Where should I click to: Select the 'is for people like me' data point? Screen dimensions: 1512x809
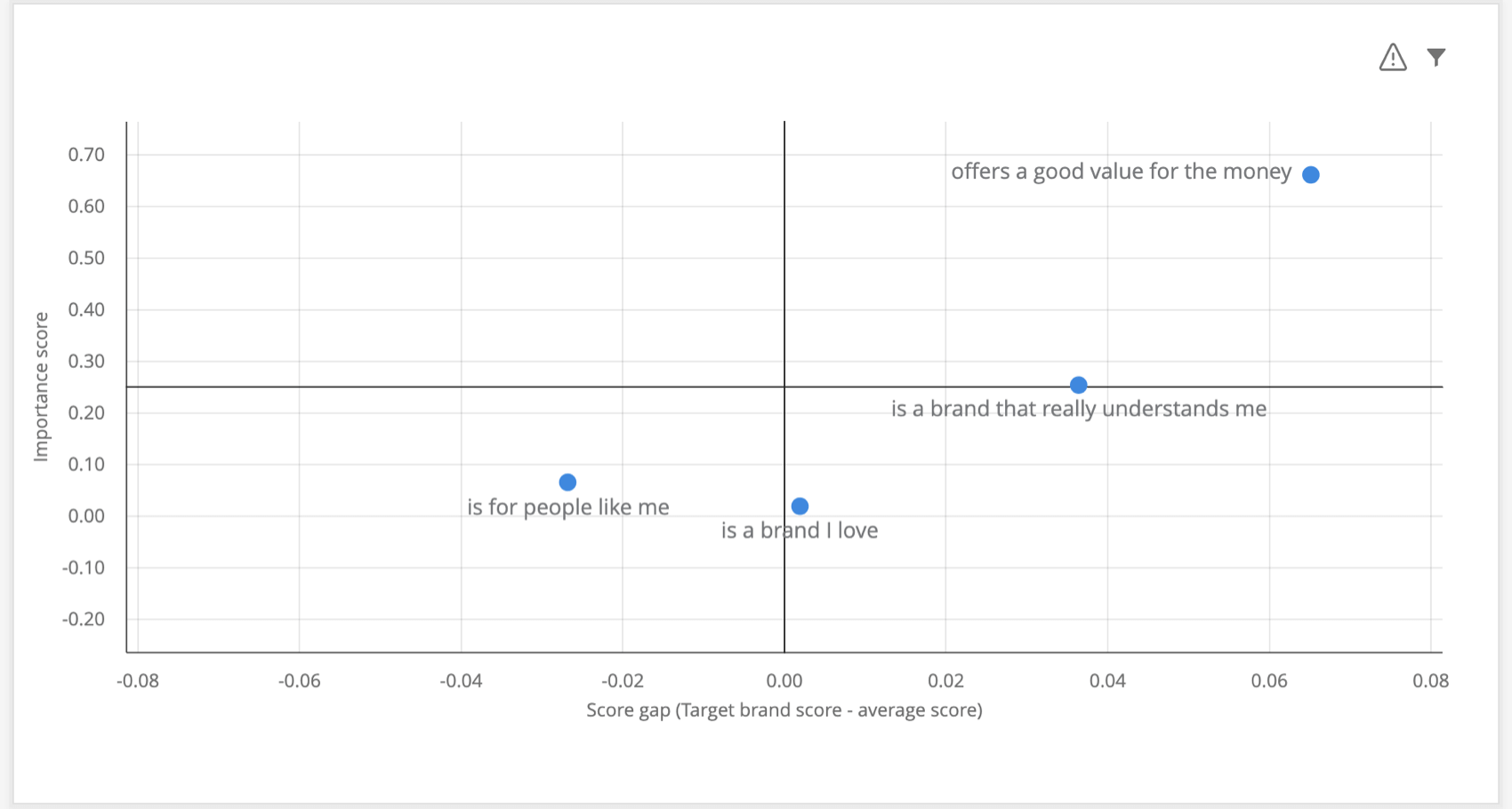click(x=567, y=482)
